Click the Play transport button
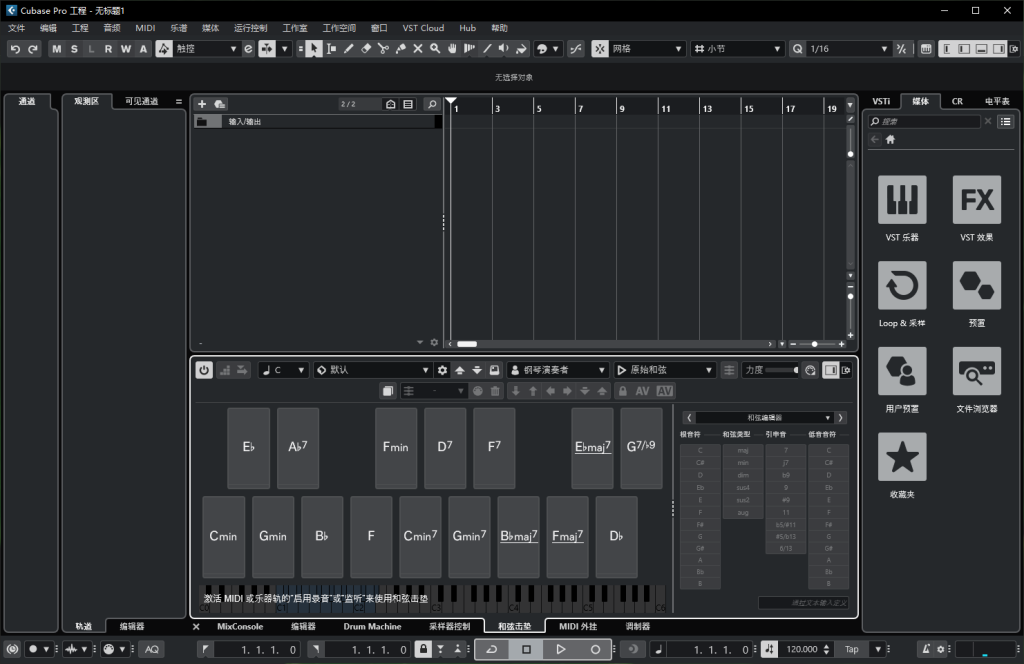The width and height of the screenshot is (1024, 664). coord(560,649)
